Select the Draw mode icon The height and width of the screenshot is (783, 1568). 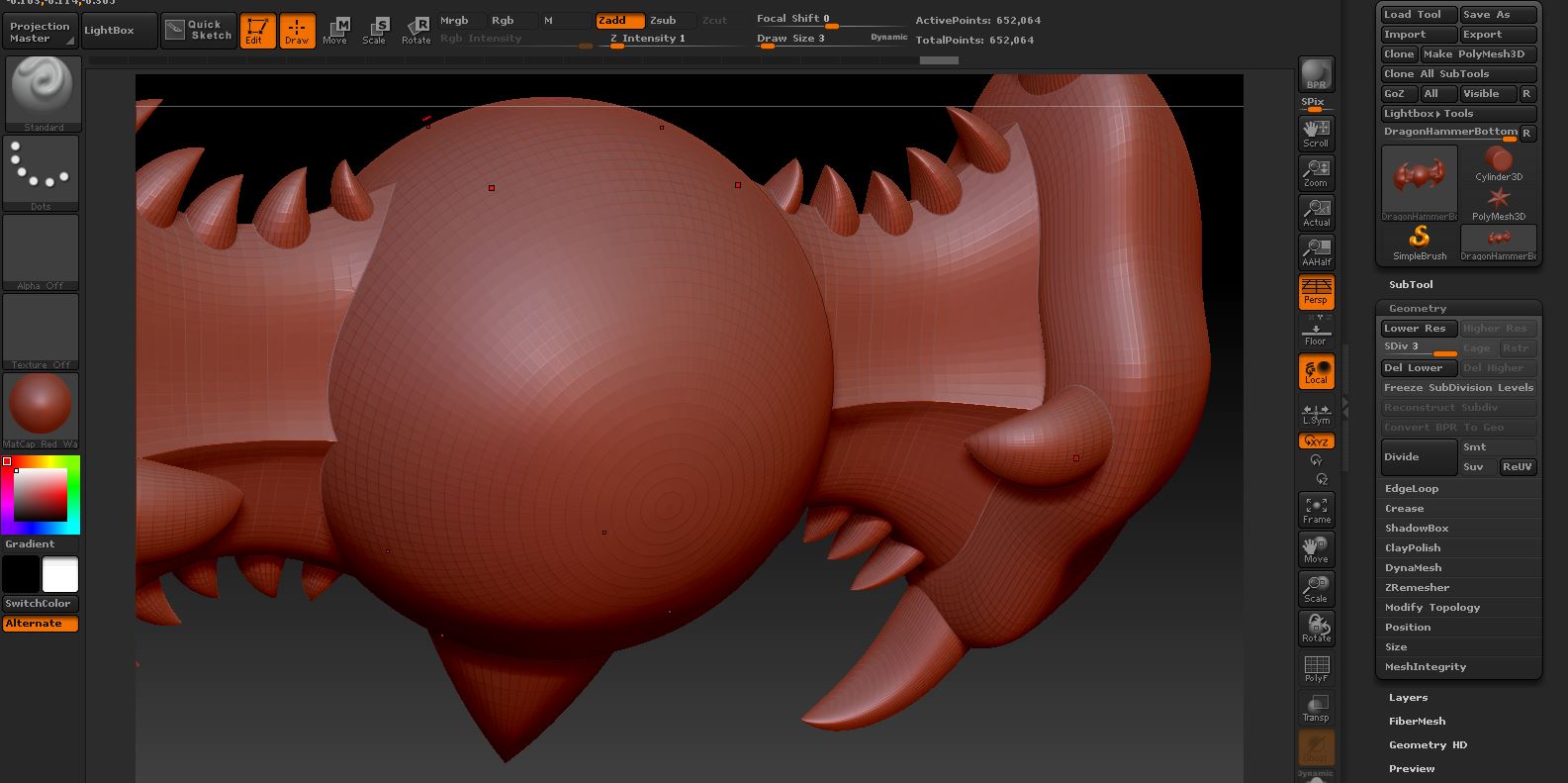pos(297,31)
